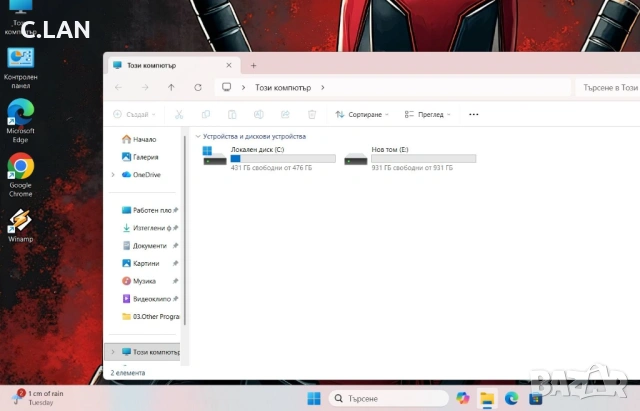
Task: Select Този компютър in navigation pane
Action: coord(143,352)
